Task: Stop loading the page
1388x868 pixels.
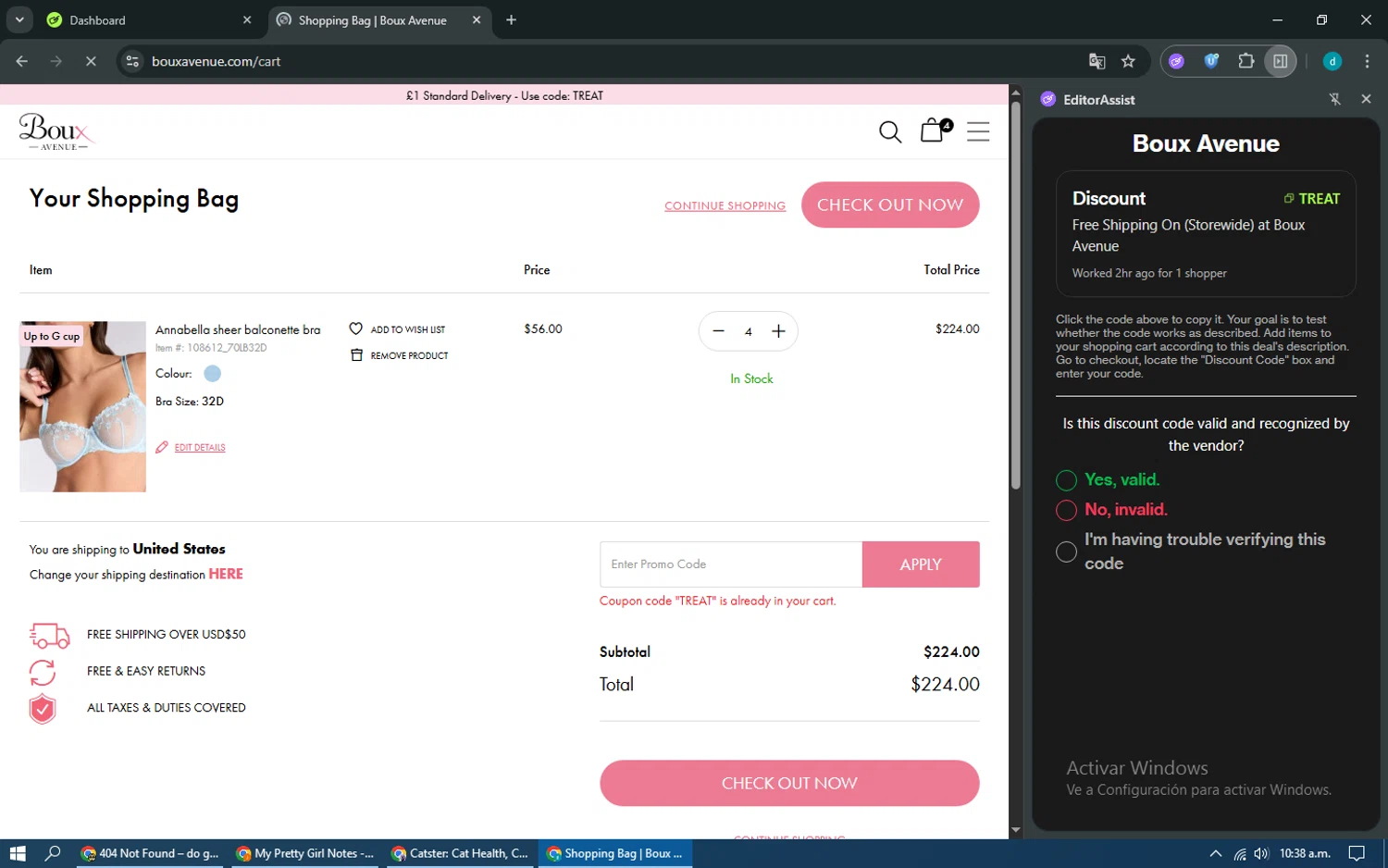Action: [x=91, y=61]
